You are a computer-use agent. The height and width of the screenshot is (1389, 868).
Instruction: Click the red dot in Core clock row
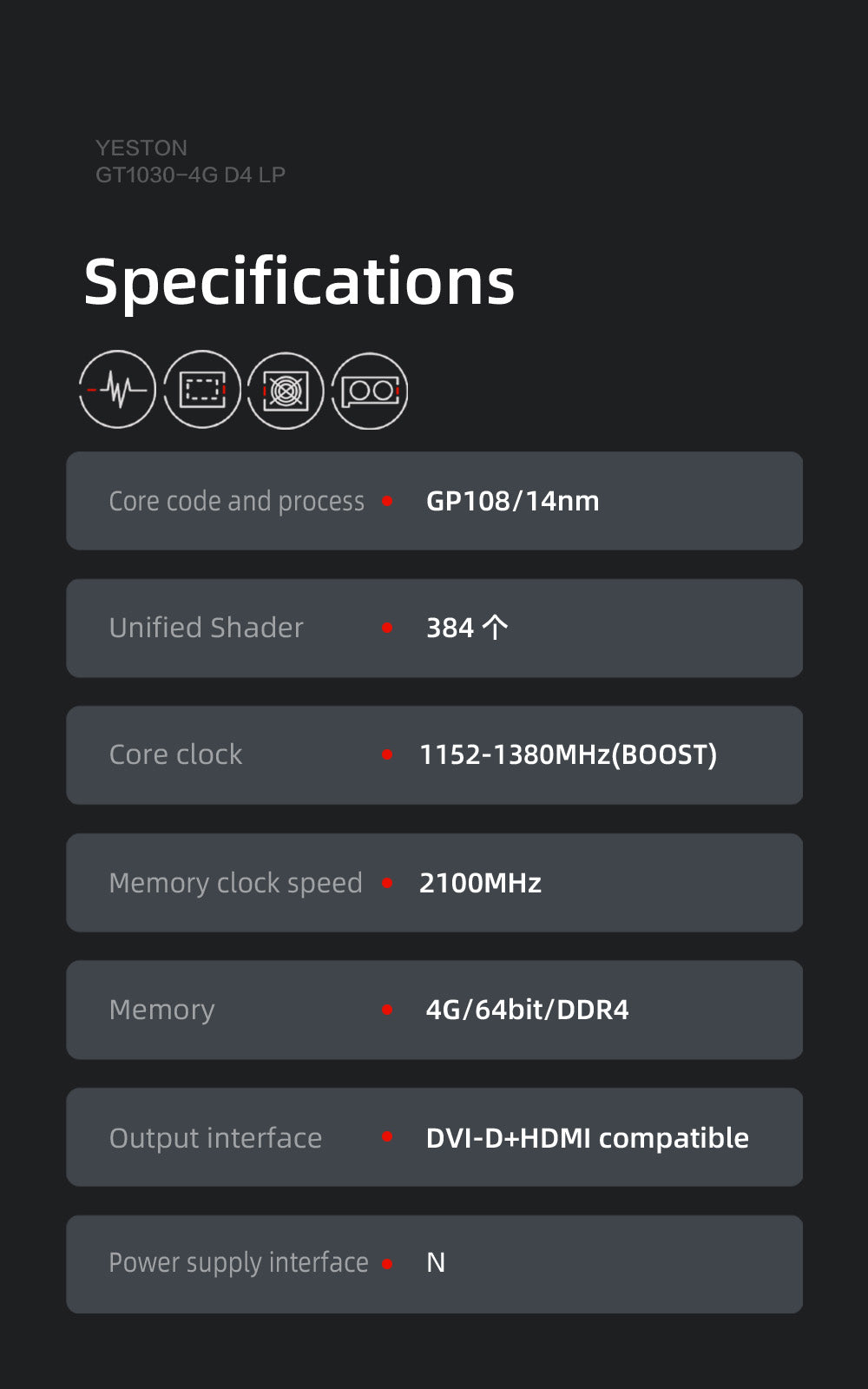387,754
